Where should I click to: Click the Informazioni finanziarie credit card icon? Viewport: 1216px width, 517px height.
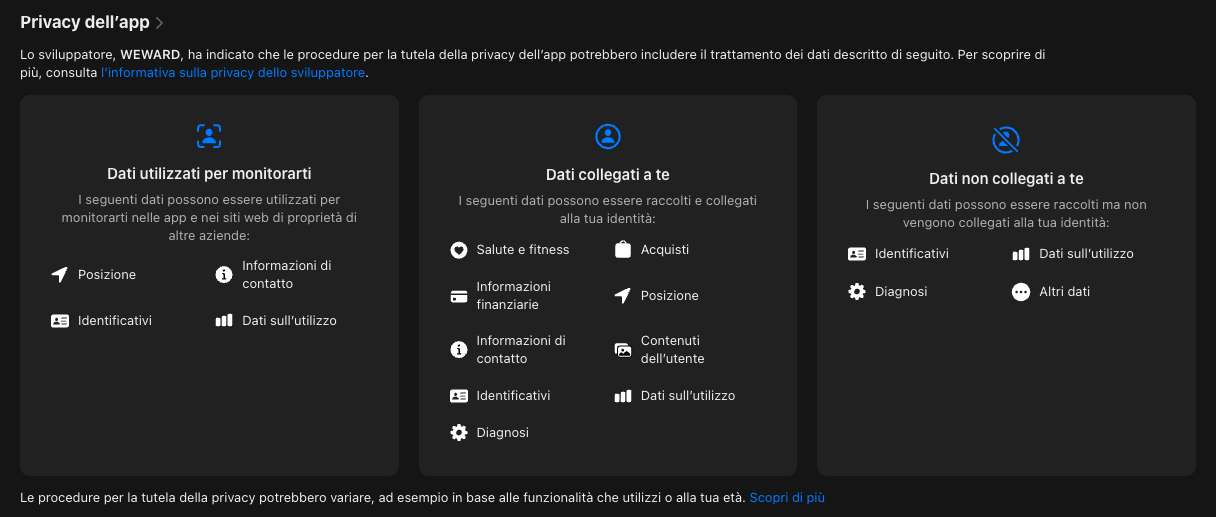459,296
